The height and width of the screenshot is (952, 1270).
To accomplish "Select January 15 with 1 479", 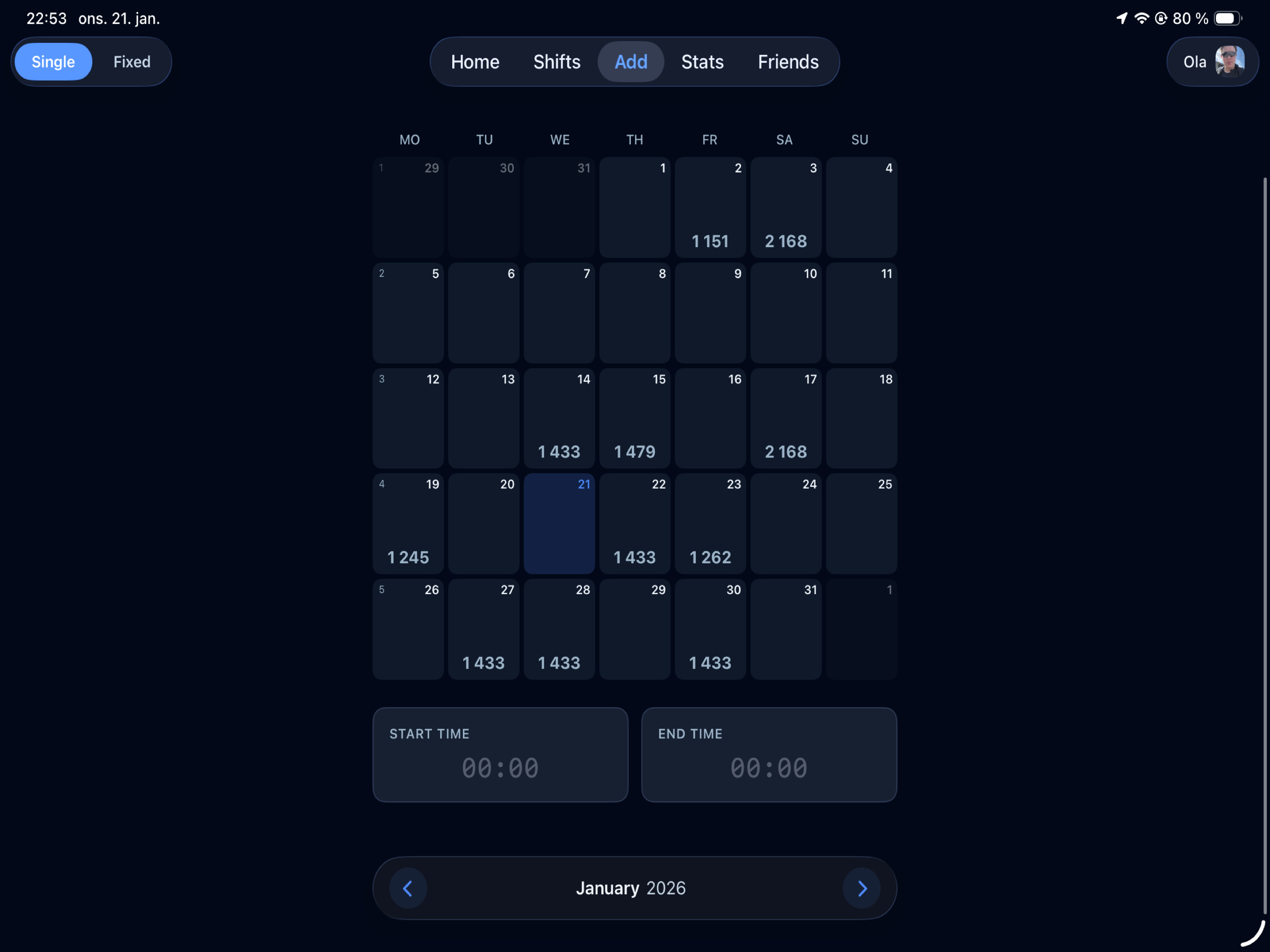I will 635,418.
